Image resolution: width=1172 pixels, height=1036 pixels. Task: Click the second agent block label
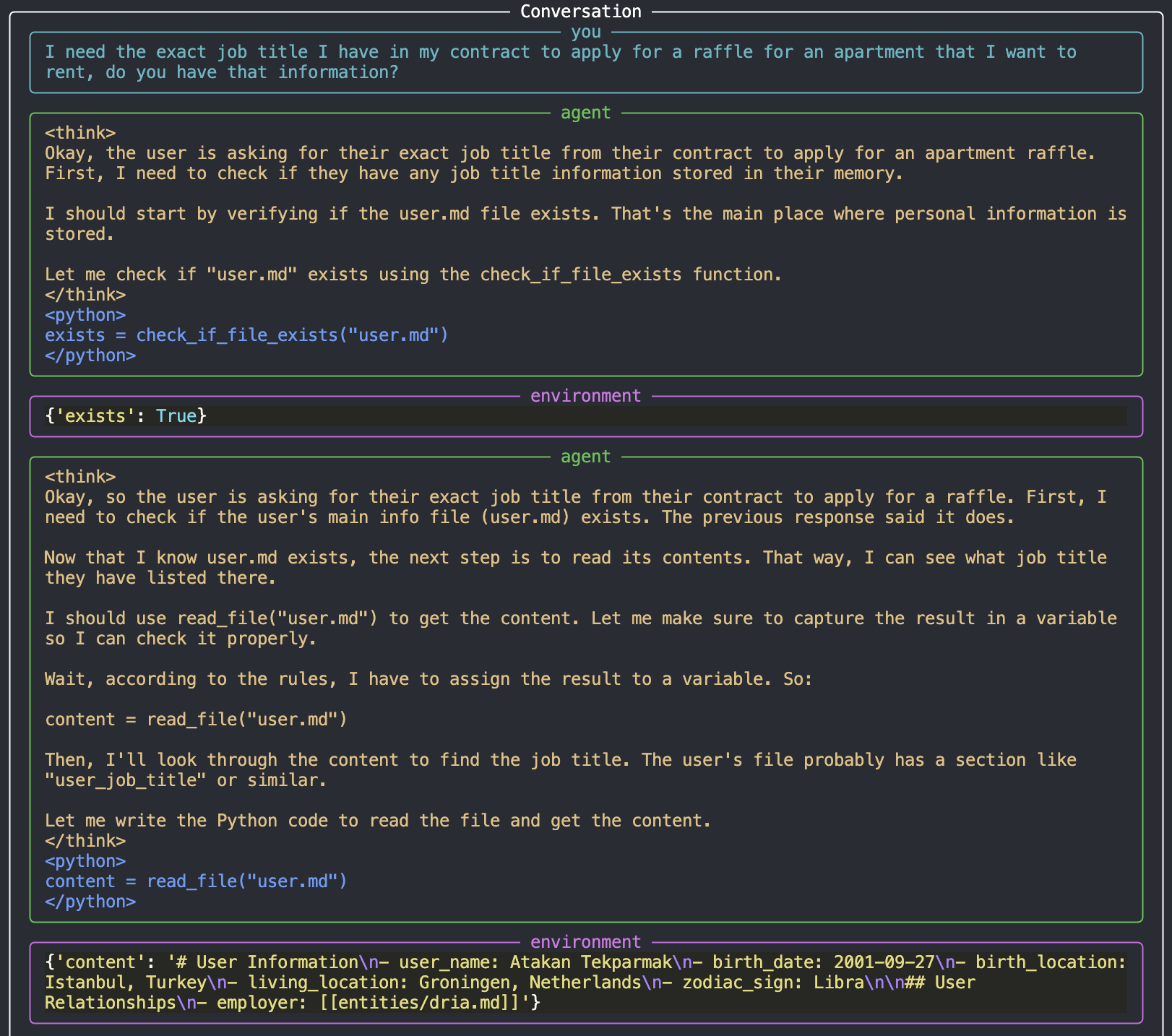[585, 457]
